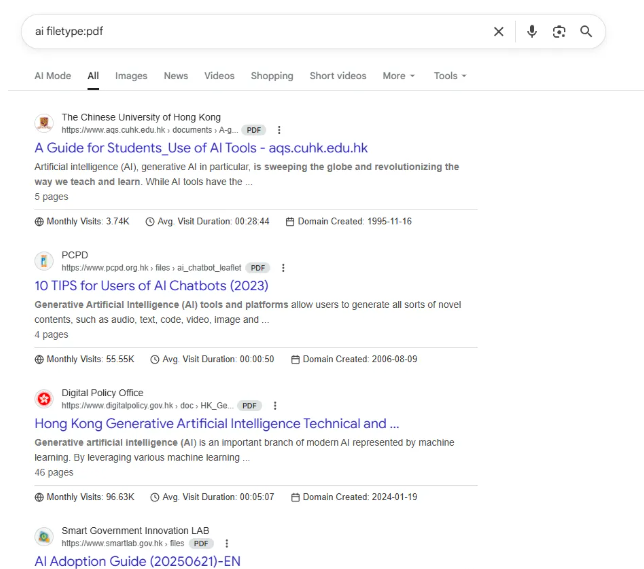Click the Digital Policy Office favicon
Screen dimensions: 644x569
click(x=44, y=399)
